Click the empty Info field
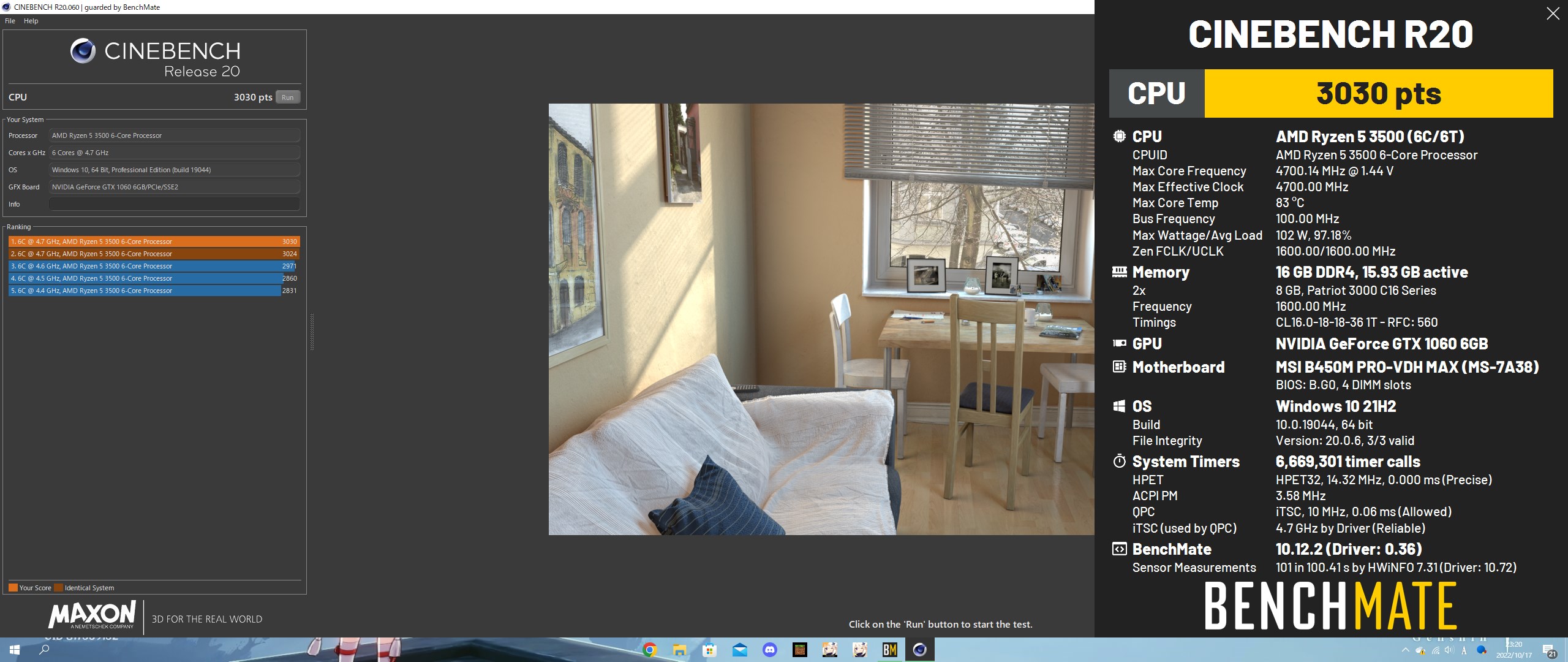1568x662 pixels. click(175, 204)
